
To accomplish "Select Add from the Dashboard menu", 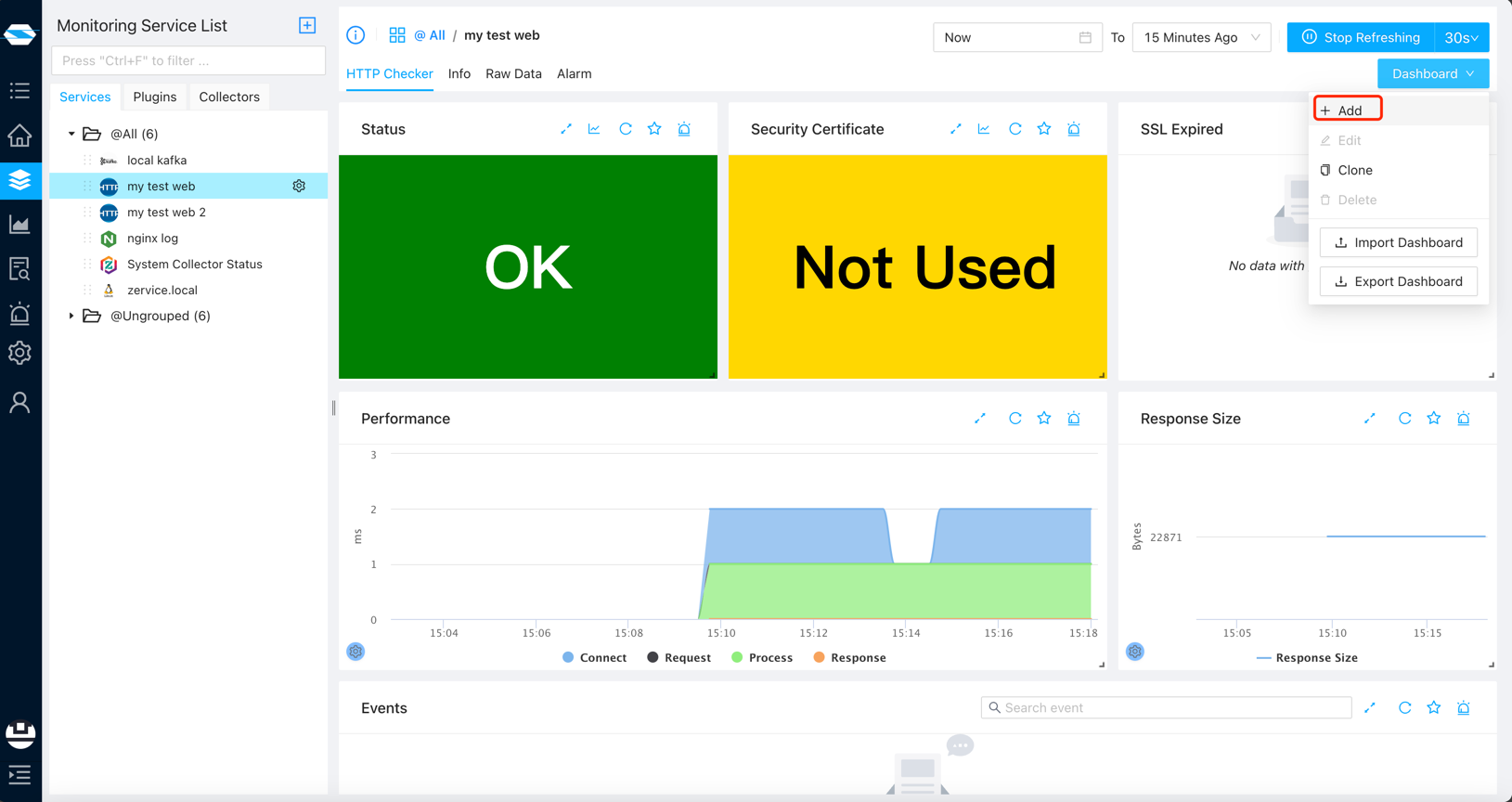I will [x=1348, y=110].
